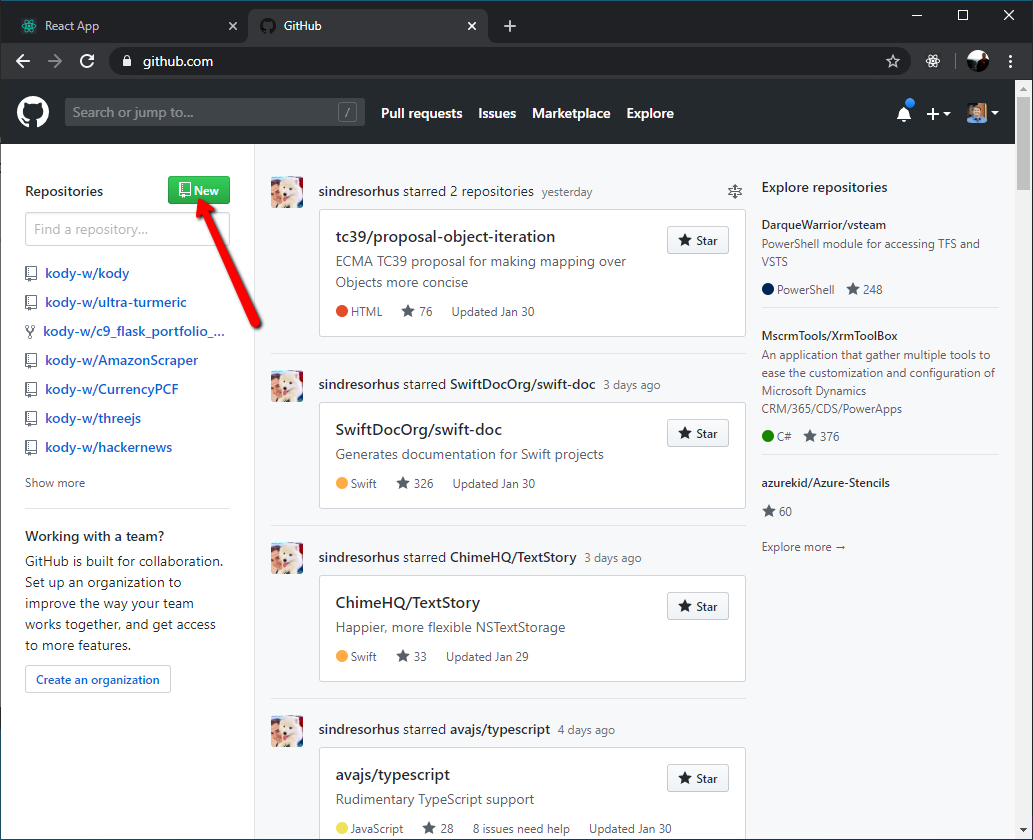This screenshot has width=1033, height=840.
Task: Create a repository with the green New button
Action: (199, 190)
